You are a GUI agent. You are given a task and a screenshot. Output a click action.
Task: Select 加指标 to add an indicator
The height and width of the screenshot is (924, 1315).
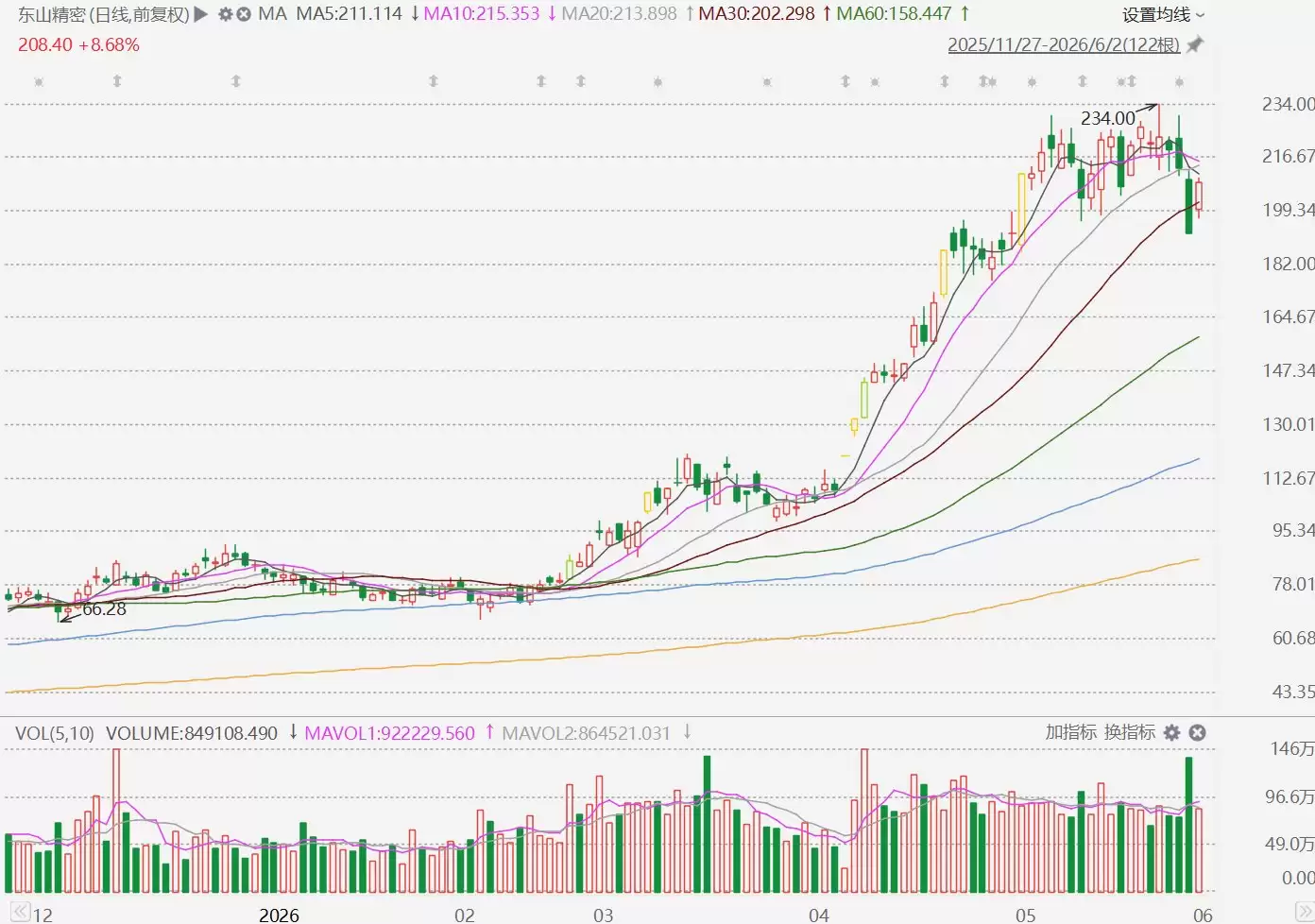tap(1070, 732)
